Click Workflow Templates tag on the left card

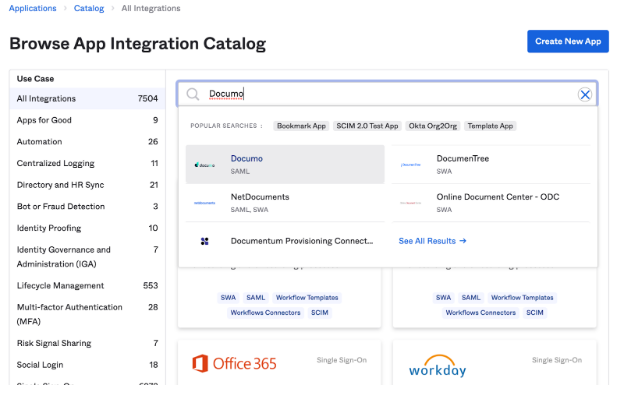coord(307,298)
